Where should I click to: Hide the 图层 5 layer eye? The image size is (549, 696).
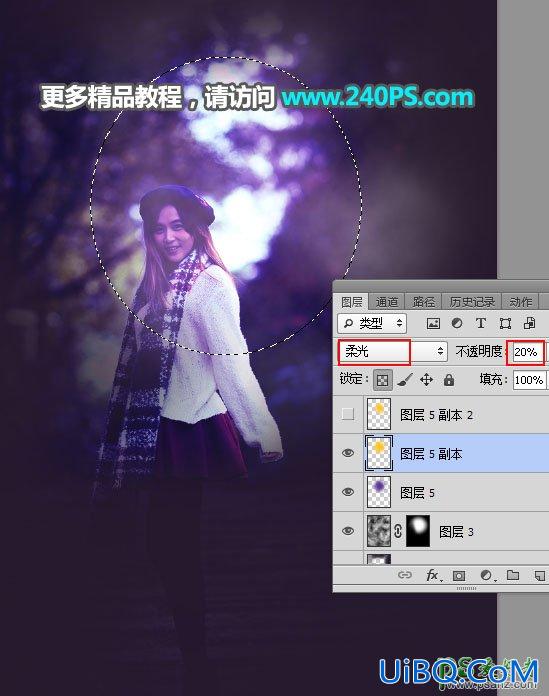(348, 492)
